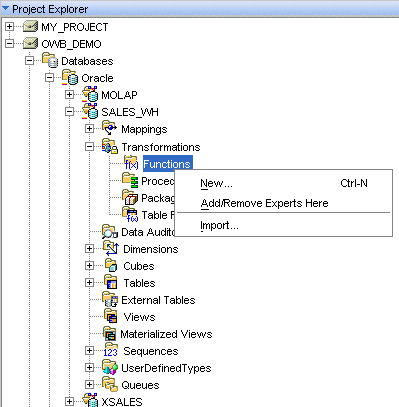The width and height of the screenshot is (399, 407).
Task: Select the Mappings tree label
Action: pos(144,129)
